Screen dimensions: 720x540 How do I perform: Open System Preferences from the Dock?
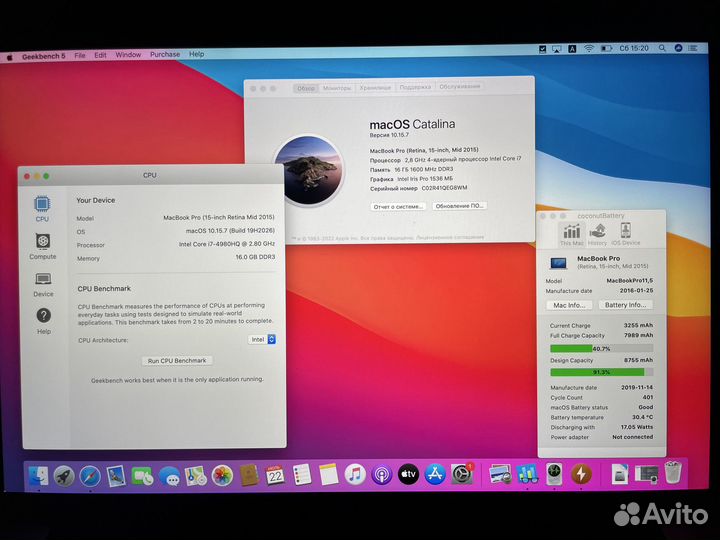(461, 474)
